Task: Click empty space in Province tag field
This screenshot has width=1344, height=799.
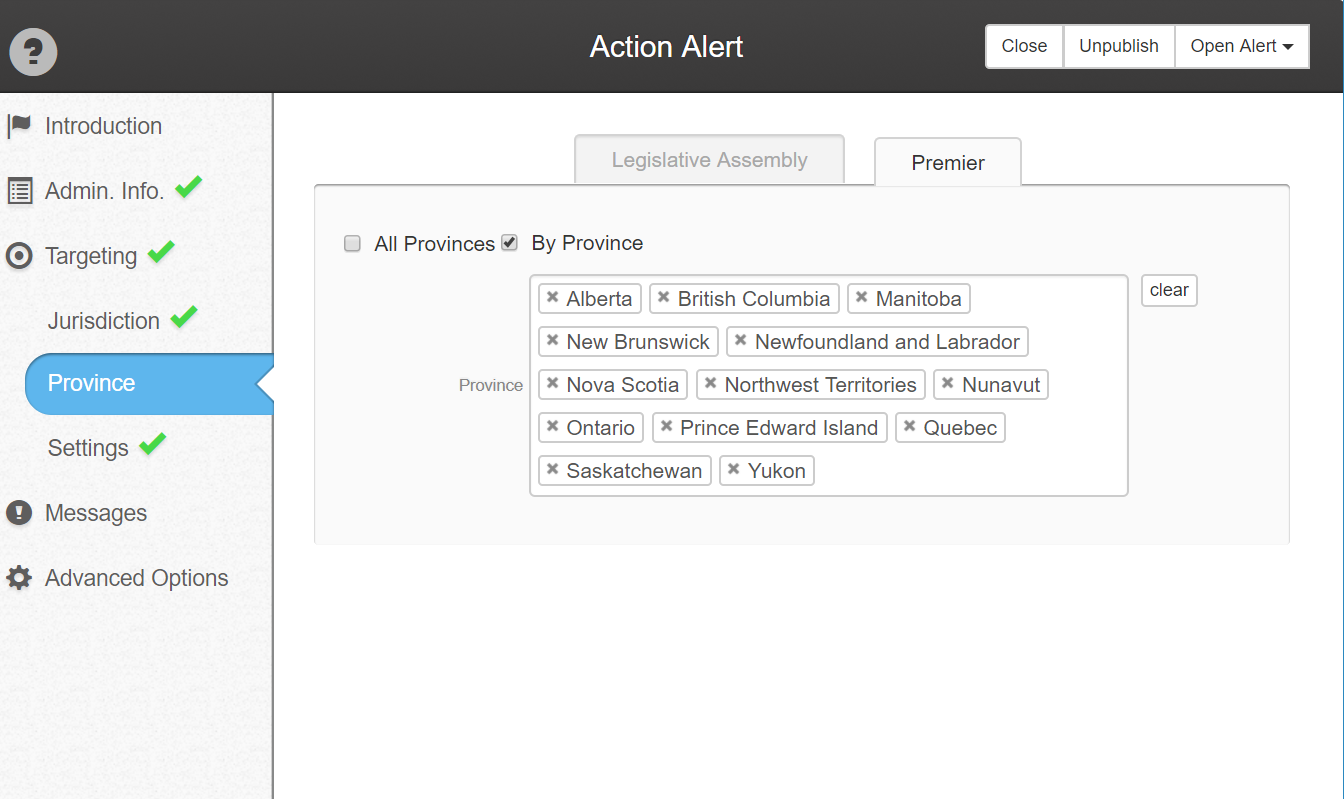Action: click(x=970, y=470)
